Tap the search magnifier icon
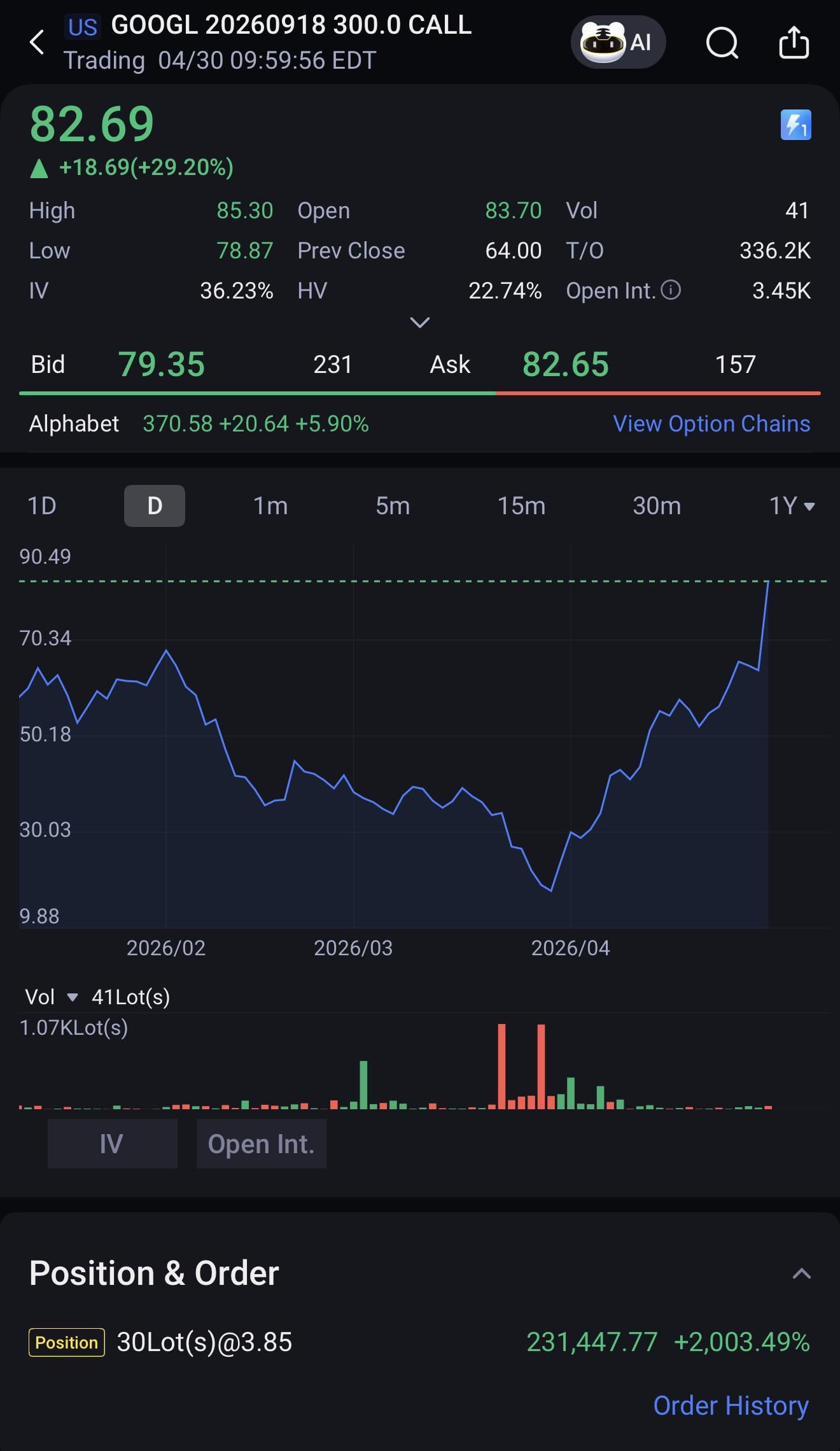The width and height of the screenshot is (840, 1451). coord(722,43)
